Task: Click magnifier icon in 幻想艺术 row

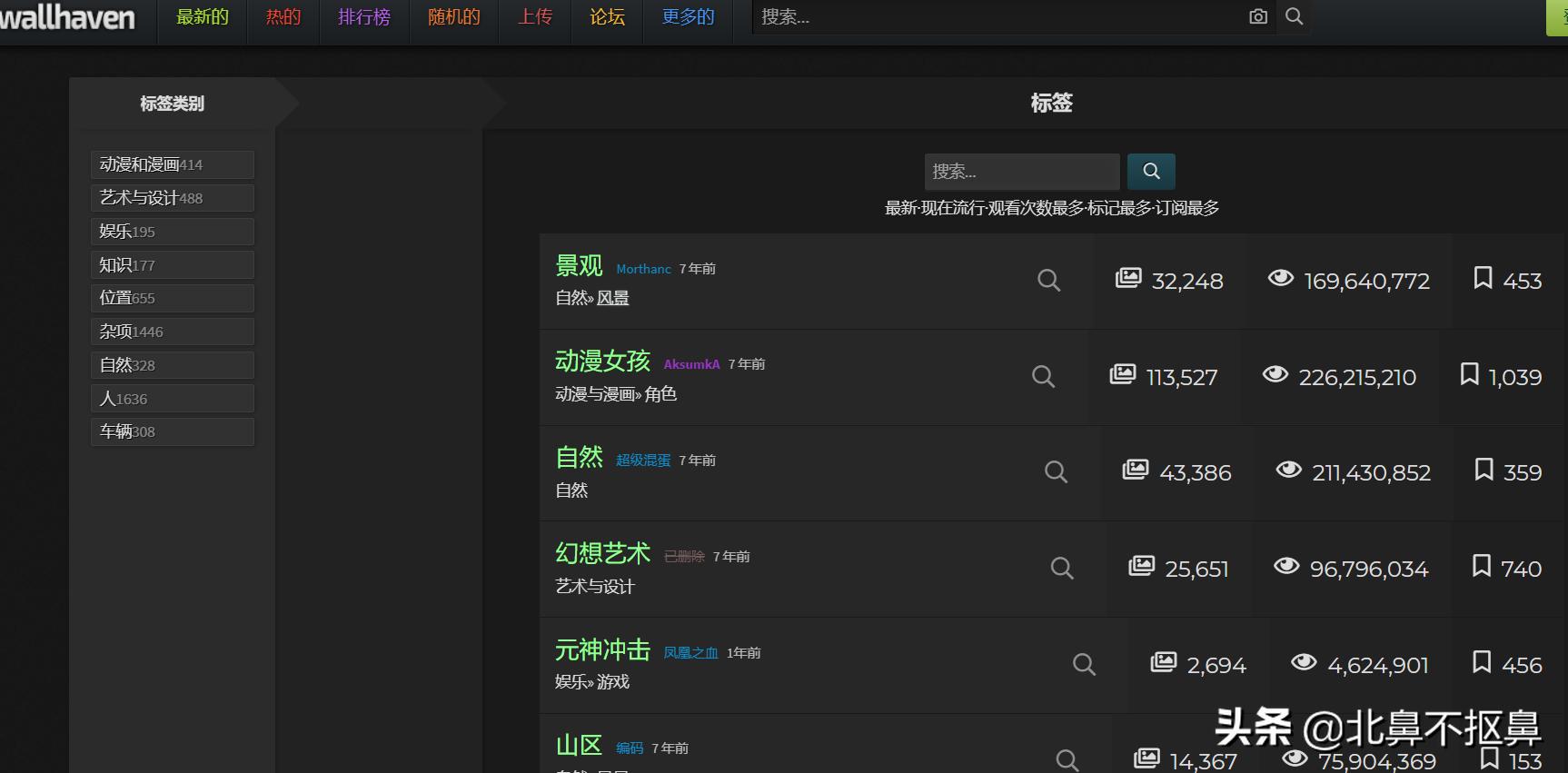Action: pos(1062,568)
